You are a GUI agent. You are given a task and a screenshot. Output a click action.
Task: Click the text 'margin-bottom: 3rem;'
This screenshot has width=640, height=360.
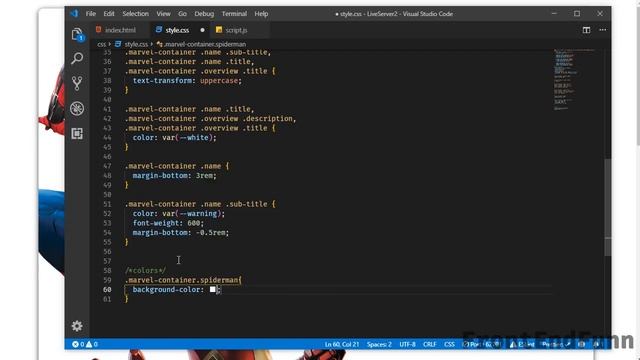tap(174, 176)
